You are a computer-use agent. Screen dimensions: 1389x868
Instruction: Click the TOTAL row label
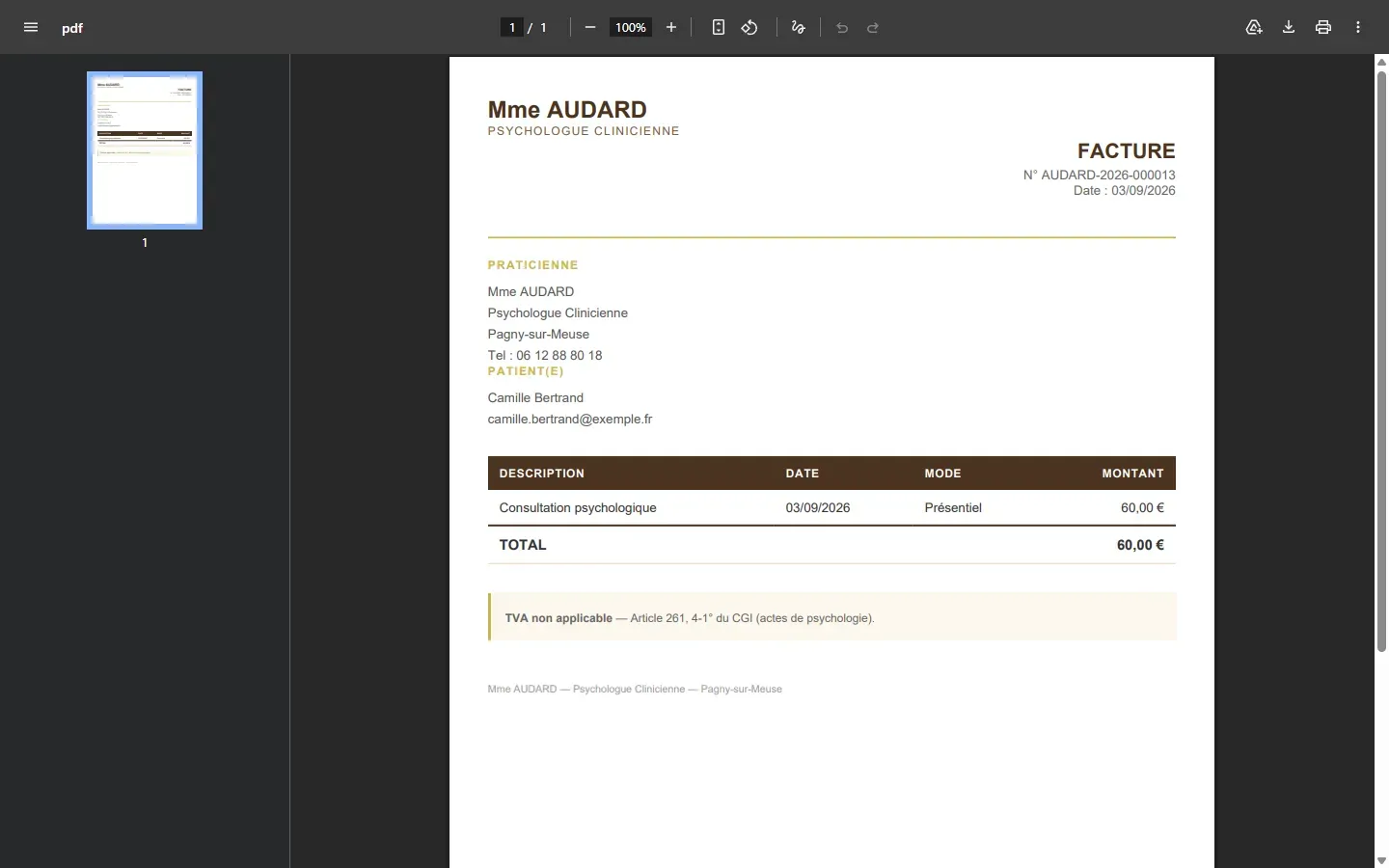pos(523,545)
